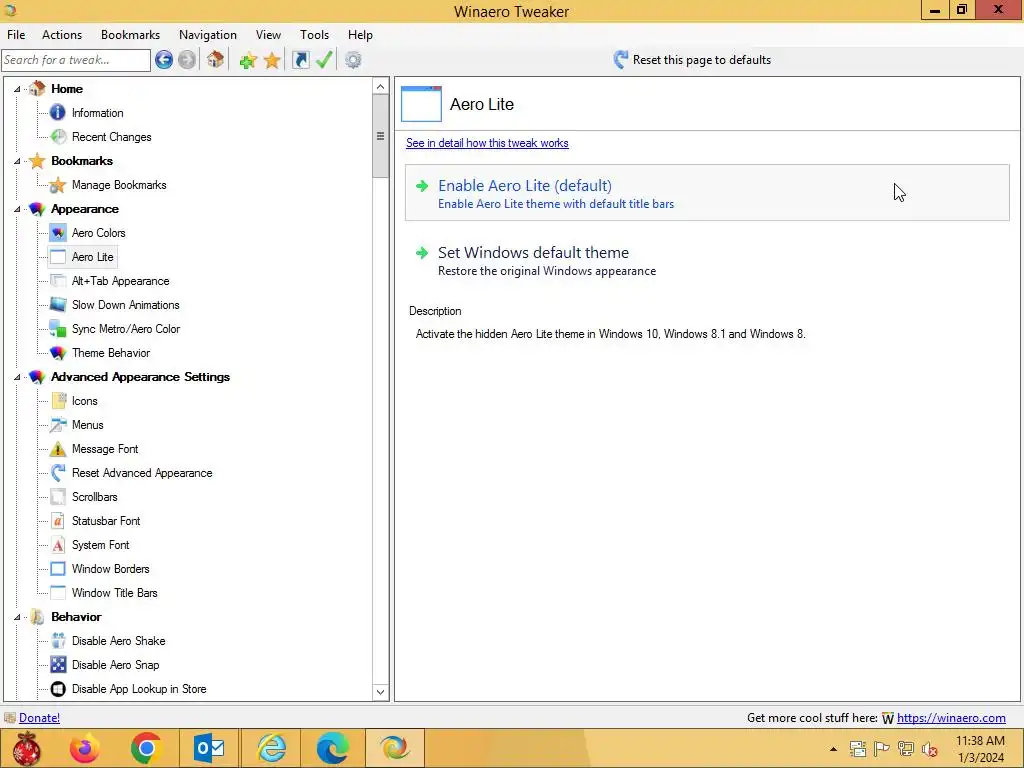
Task: Click the Action Center flag tray icon
Action: 881,749
